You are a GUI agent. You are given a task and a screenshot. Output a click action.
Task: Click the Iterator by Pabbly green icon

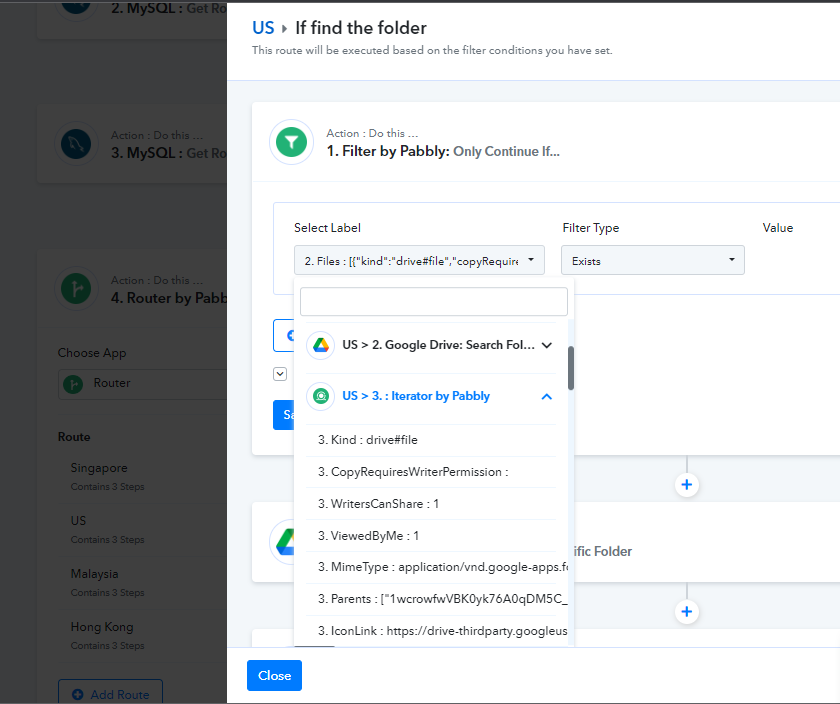point(321,396)
